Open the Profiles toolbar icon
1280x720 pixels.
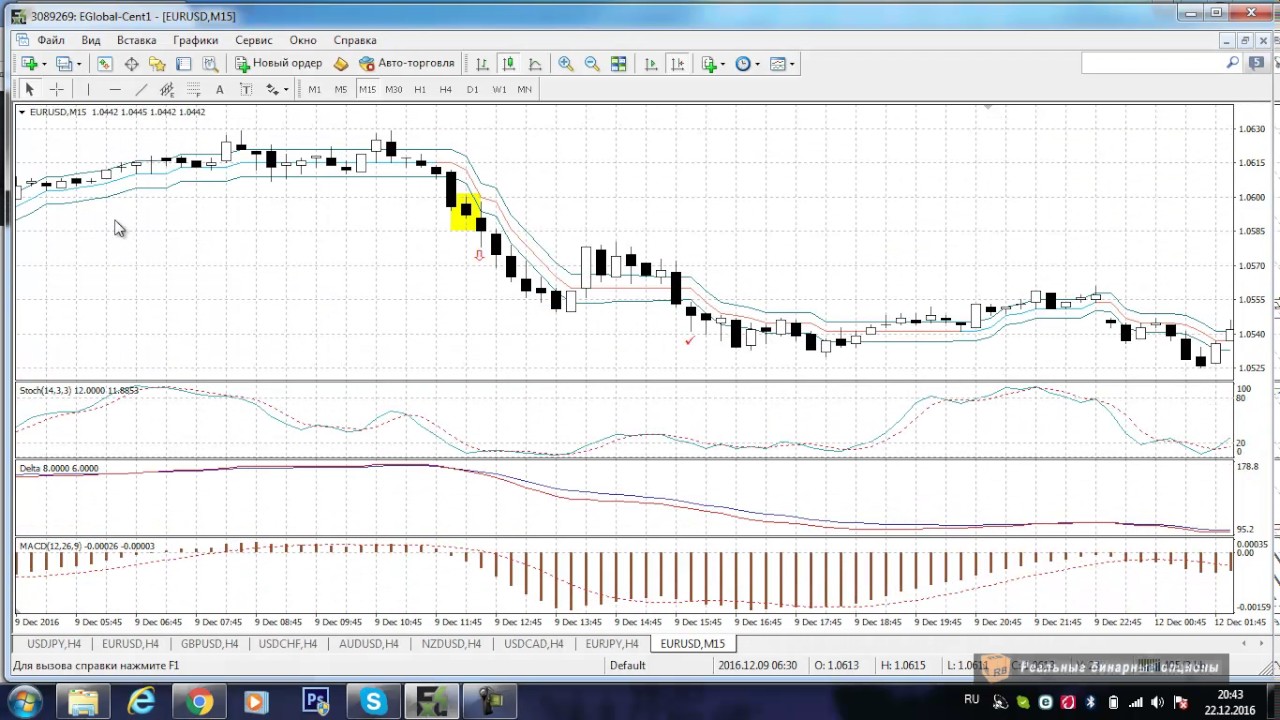click(64, 63)
